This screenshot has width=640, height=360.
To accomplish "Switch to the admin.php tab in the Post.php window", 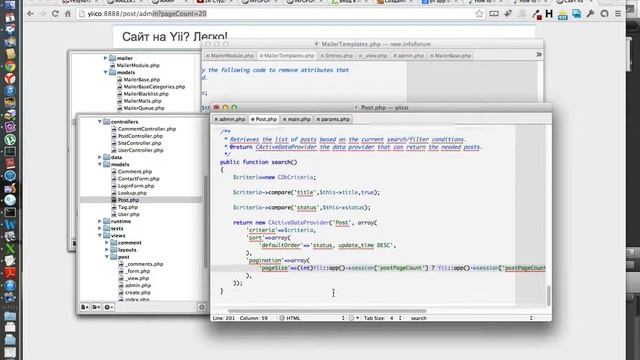I will (x=230, y=120).
